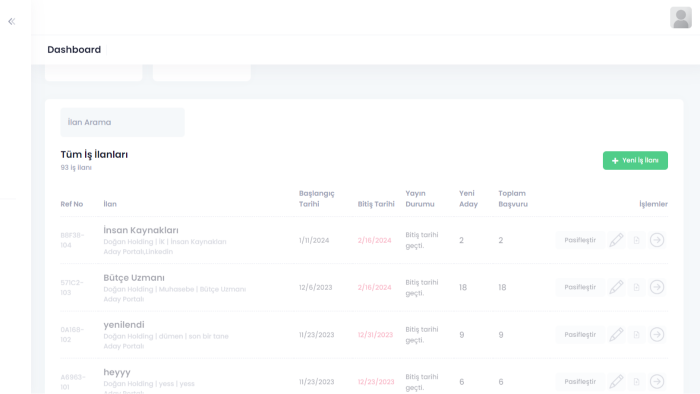Pasifleştir the yenilendi listing

pyautogui.click(x=580, y=335)
